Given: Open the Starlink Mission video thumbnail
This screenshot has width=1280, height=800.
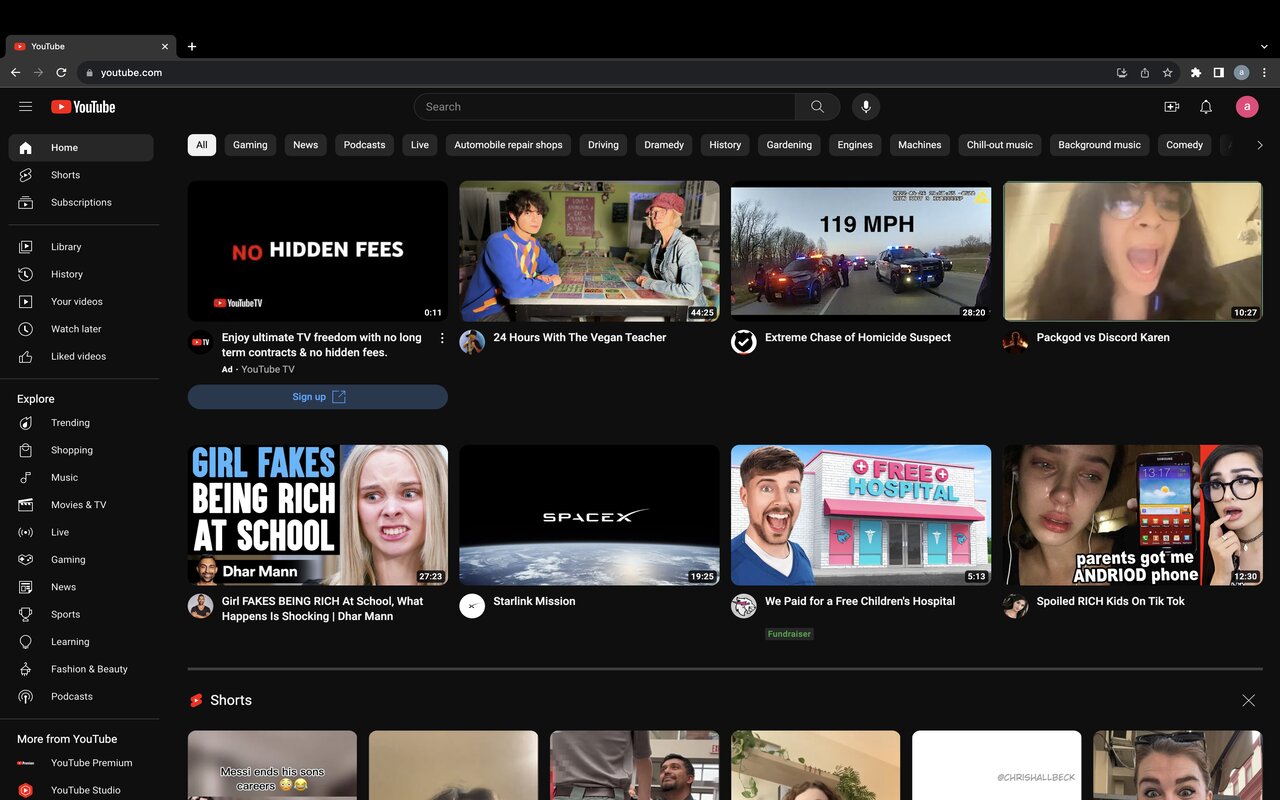Looking at the screenshot, I should 588,514.
